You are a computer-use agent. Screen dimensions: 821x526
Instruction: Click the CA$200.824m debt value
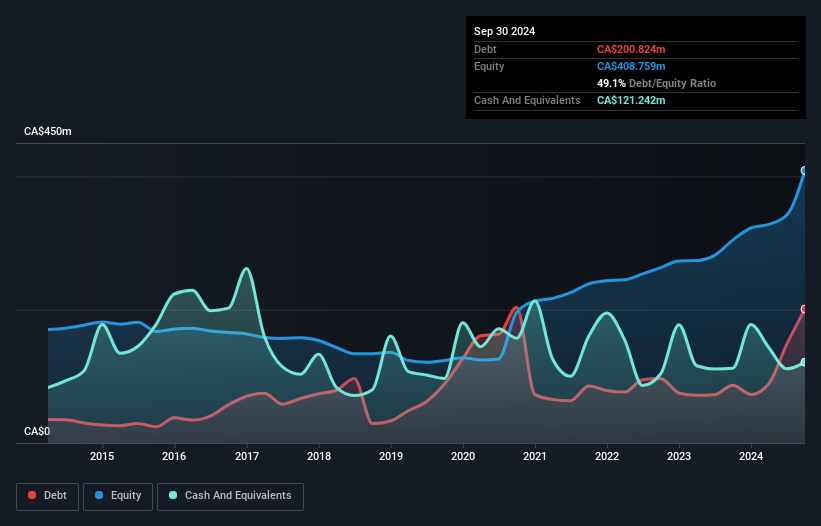631,49
